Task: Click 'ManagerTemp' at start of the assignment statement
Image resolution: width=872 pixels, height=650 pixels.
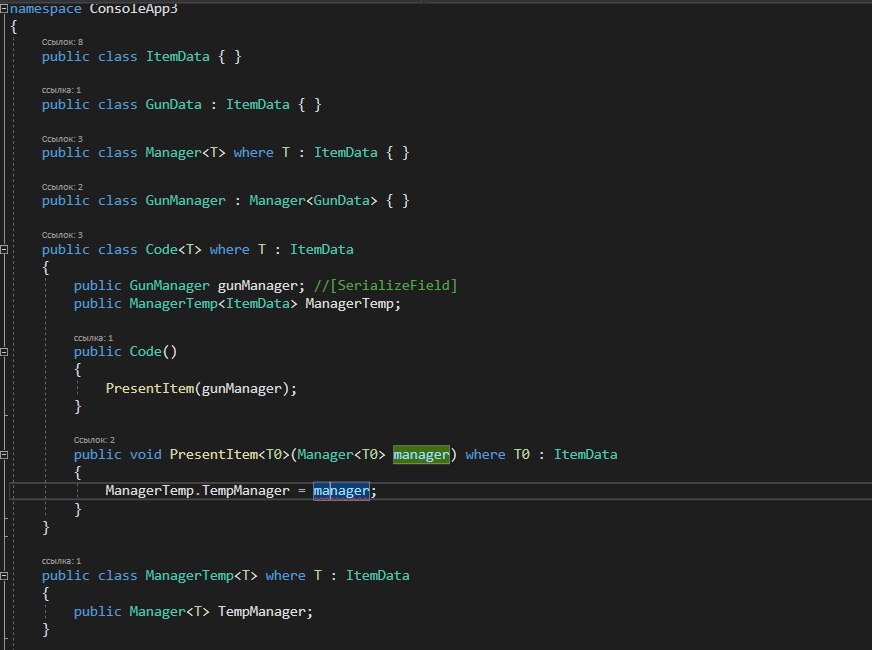Action: pos(150,491)
